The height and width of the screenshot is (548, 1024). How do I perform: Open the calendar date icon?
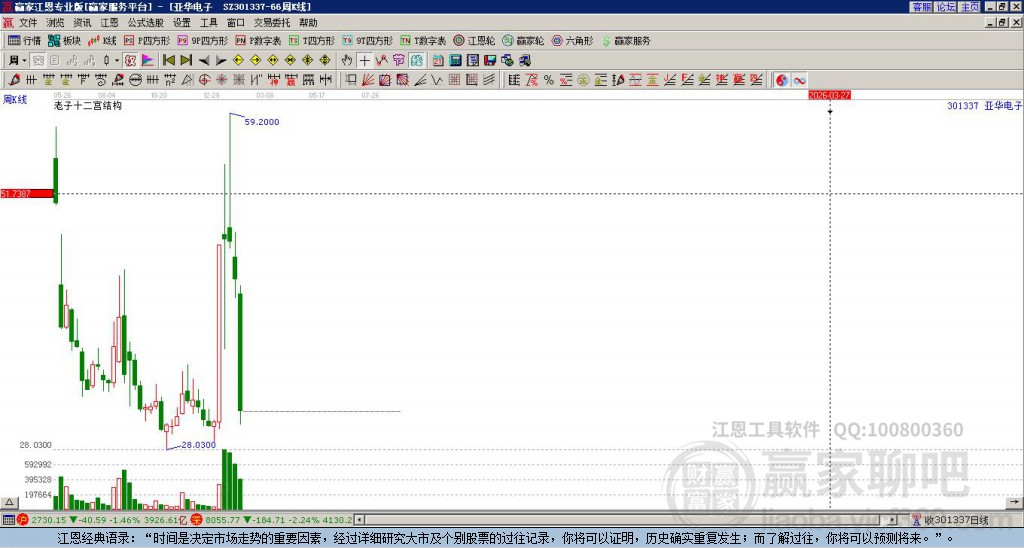coord(438,61)
